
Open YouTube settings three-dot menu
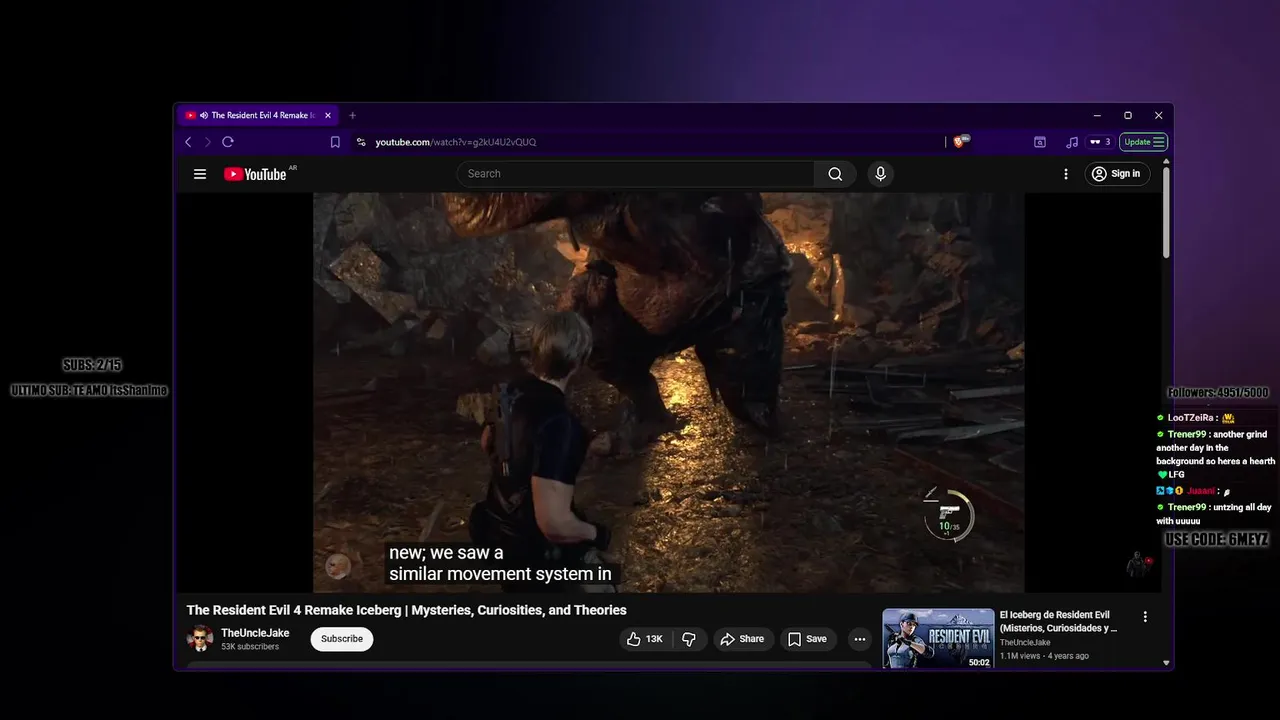tap(1066, 174)
